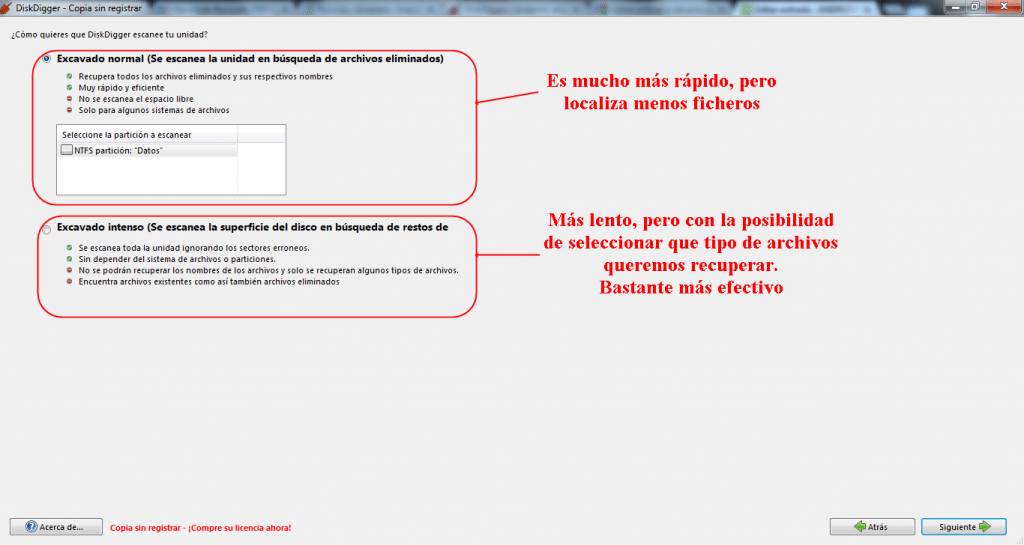Select the Excavado intenso radio option

[46, 230]
